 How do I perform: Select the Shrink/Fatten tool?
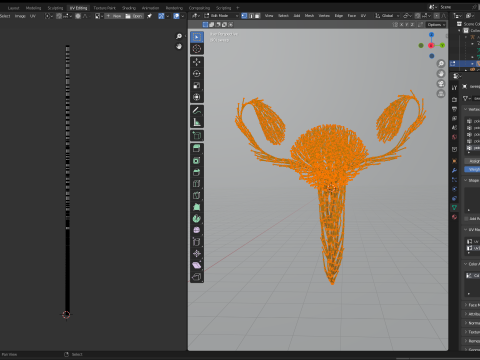coord(197,254)
